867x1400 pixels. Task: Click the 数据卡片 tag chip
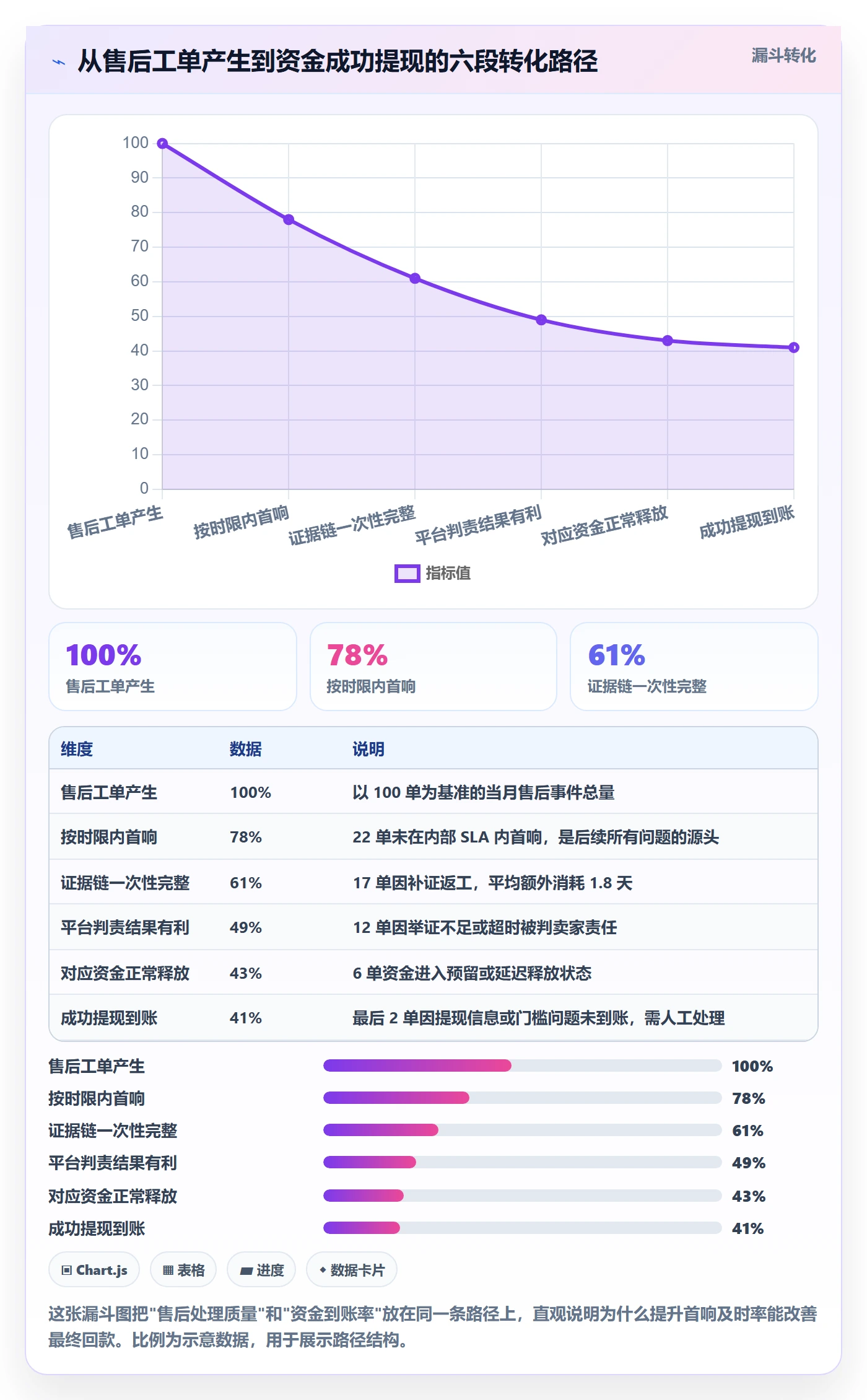coord(352,1270)
